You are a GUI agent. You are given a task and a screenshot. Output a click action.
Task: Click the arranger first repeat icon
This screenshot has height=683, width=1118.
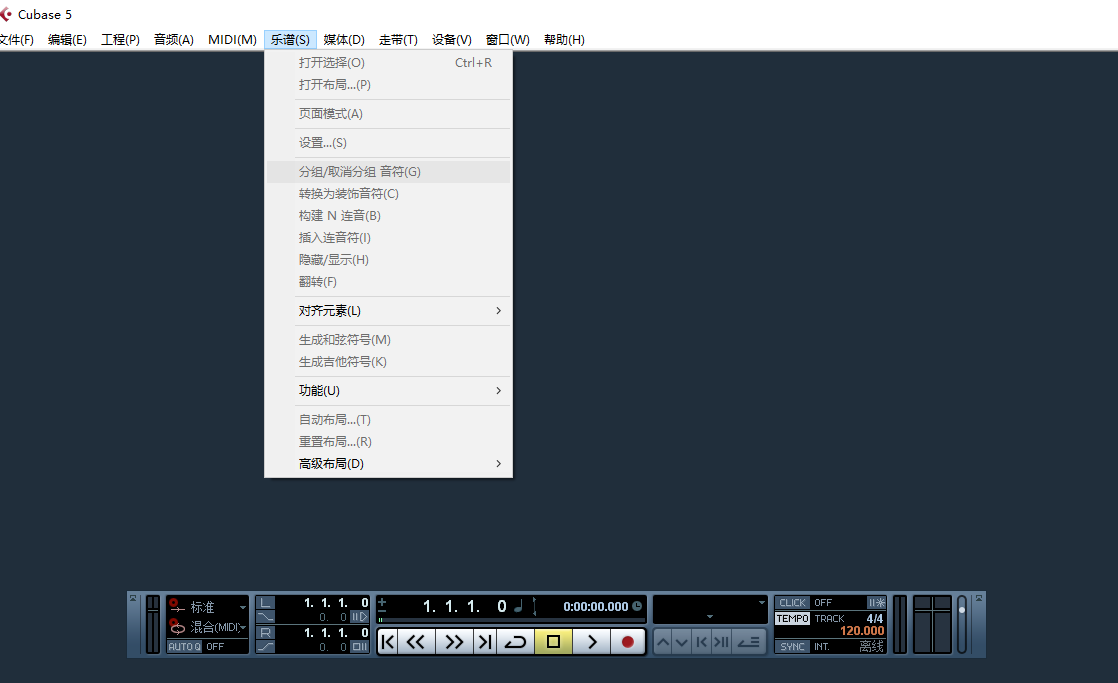click(x=702, y=642)
